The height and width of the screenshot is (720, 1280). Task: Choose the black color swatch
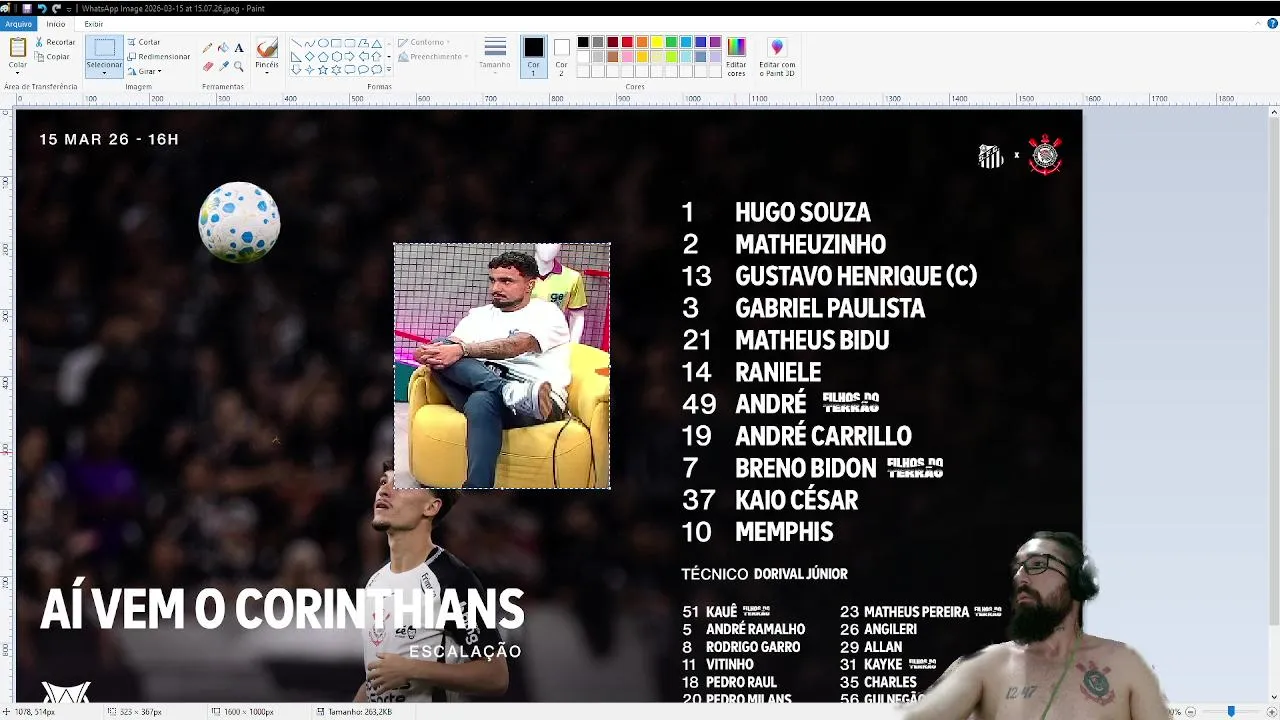pyautogui.click(x=583, y=42)
